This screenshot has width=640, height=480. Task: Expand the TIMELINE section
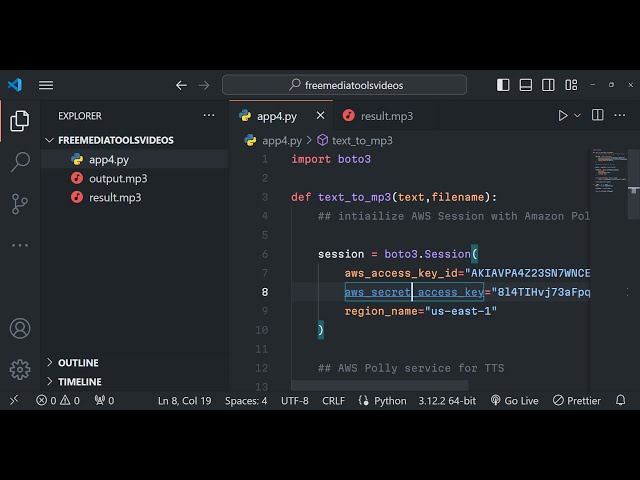[x=79, y=382]
